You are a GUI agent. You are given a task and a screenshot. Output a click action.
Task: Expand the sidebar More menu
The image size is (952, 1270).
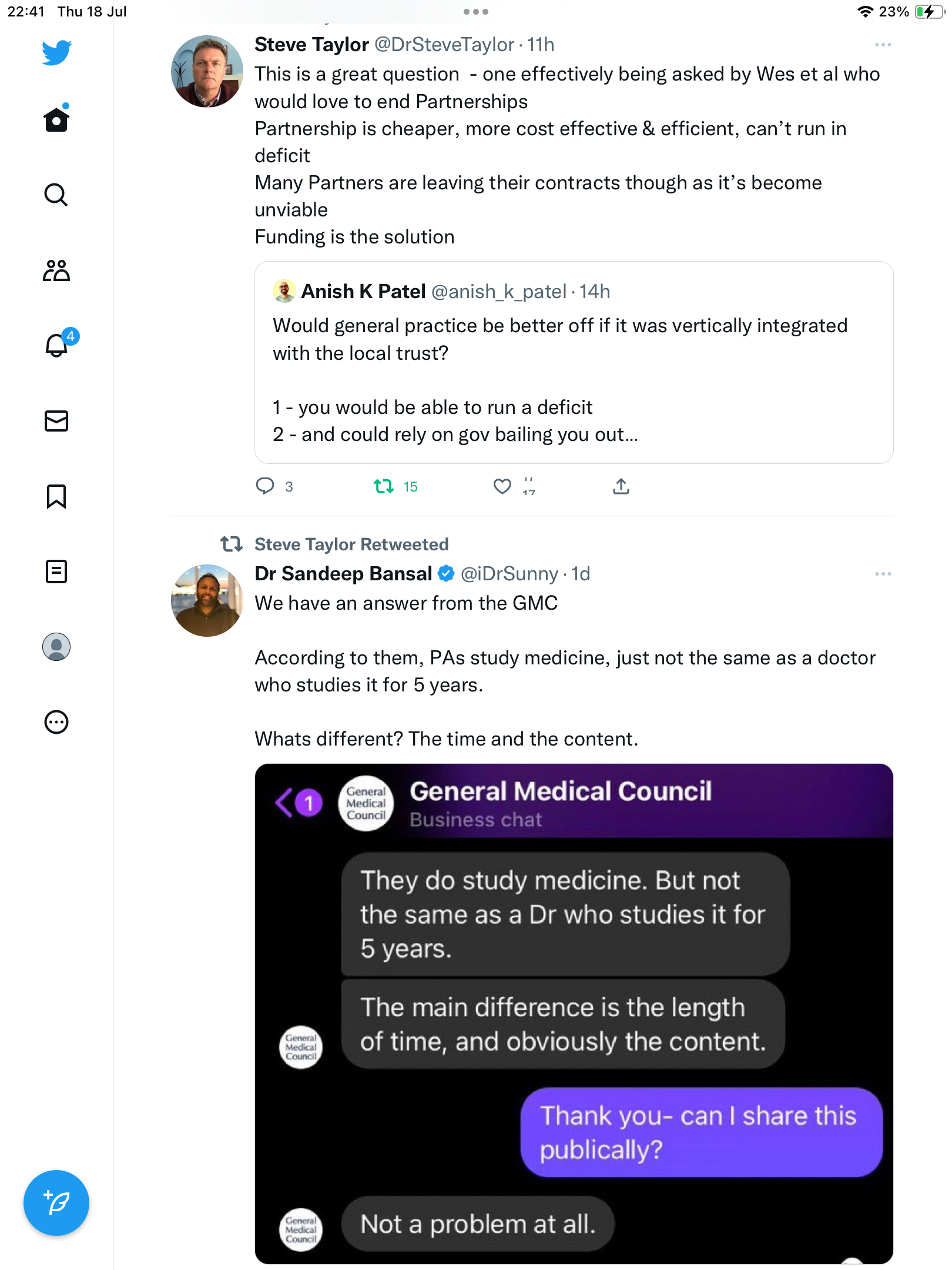[56, 722]
